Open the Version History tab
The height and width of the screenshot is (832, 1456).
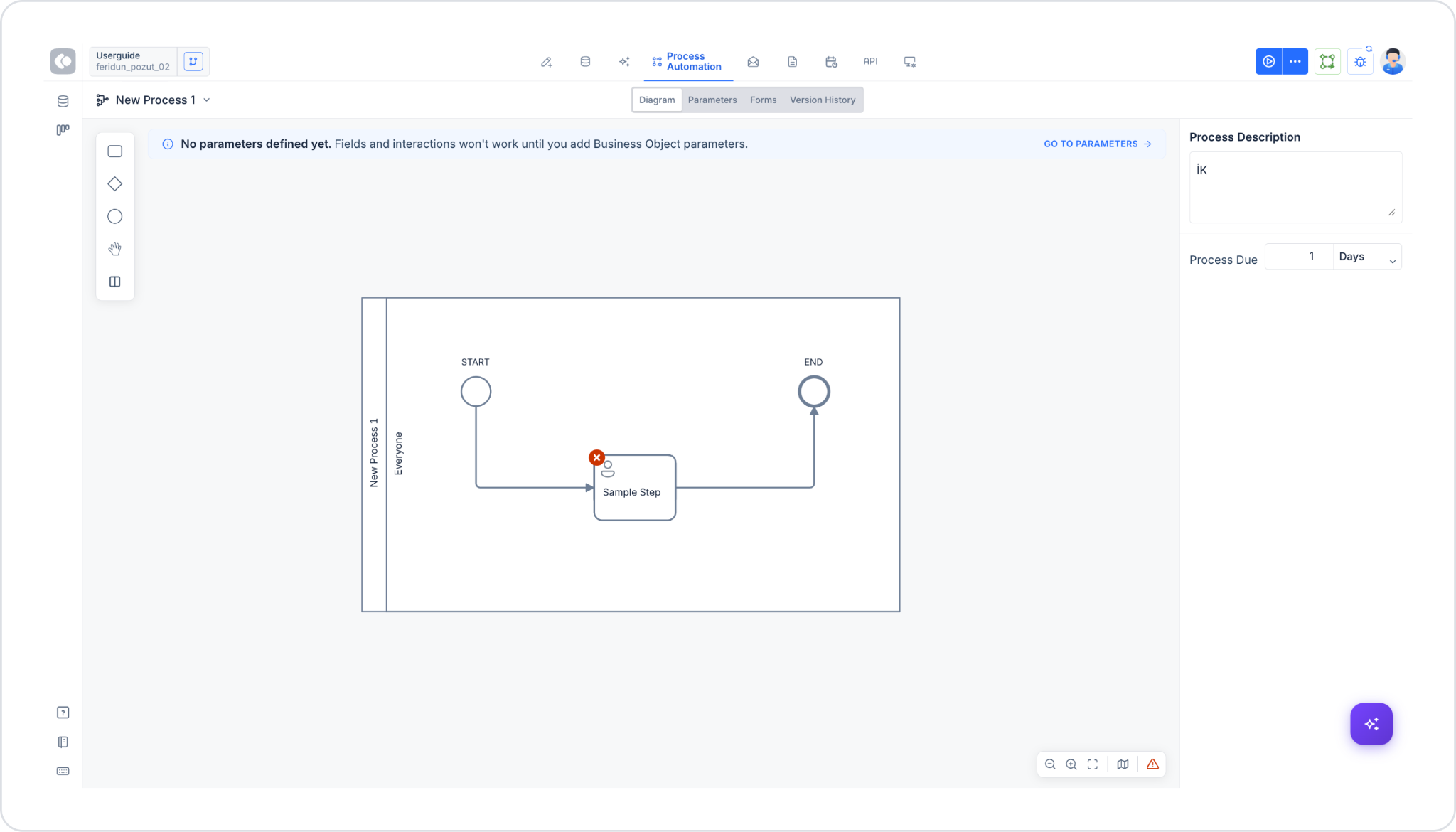[x=823, y=100]
